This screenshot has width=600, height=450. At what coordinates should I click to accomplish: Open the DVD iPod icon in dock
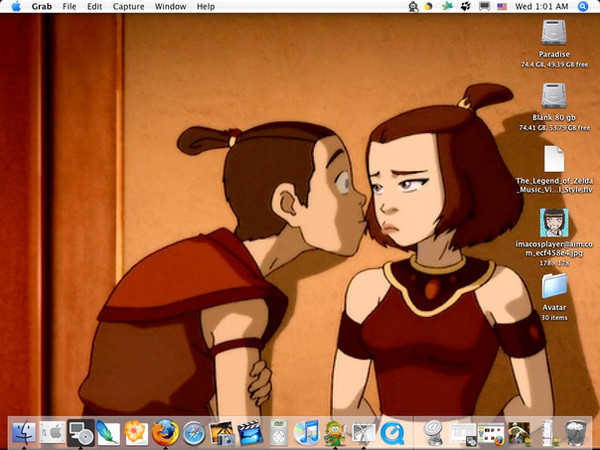(x=279, y=432)
